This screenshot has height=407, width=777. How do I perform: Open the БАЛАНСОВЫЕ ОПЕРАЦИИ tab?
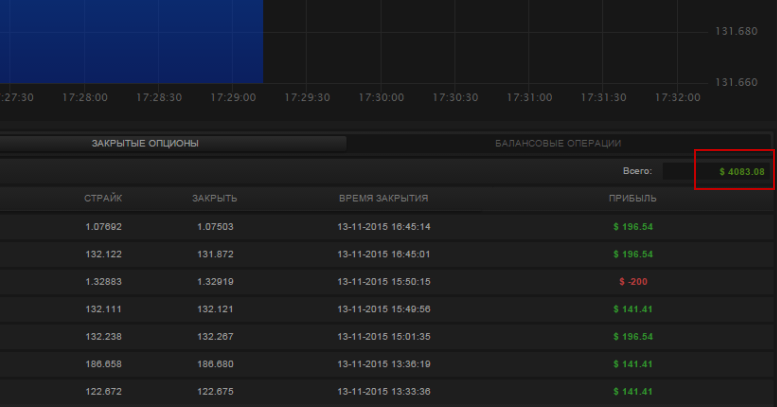click(558, 144)
